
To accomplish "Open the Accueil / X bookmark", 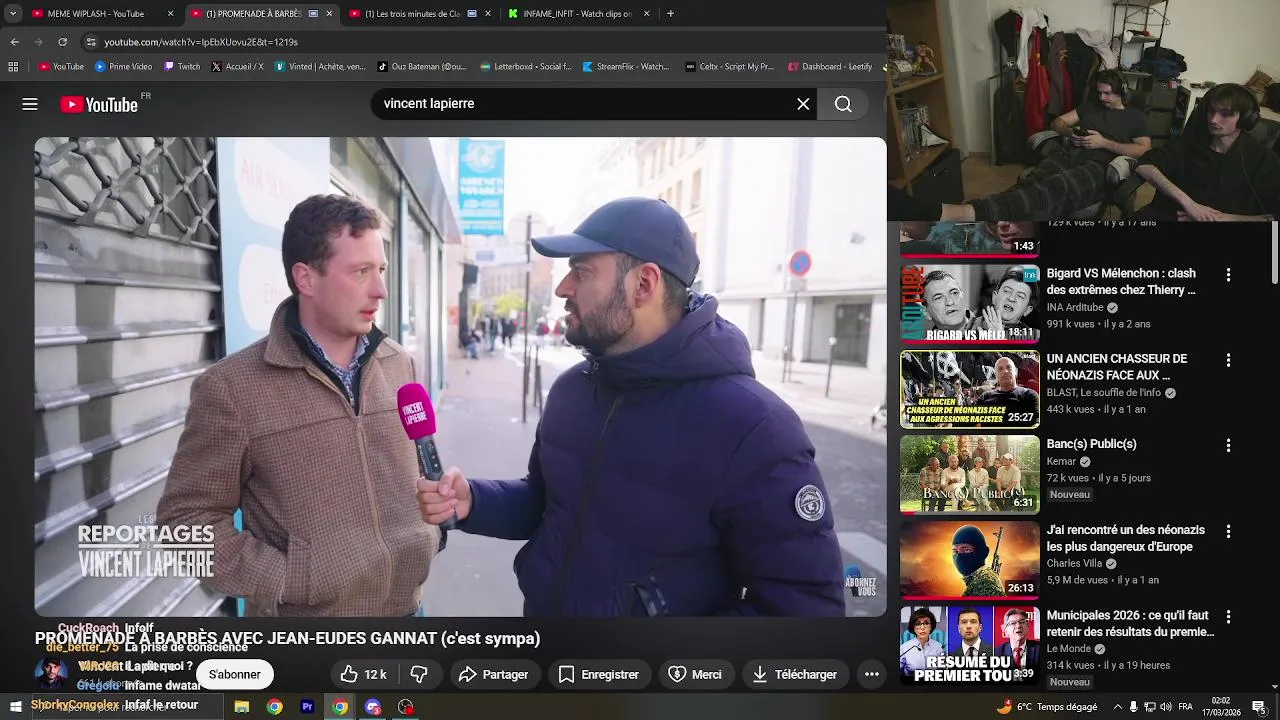I will tap(237, 67).
